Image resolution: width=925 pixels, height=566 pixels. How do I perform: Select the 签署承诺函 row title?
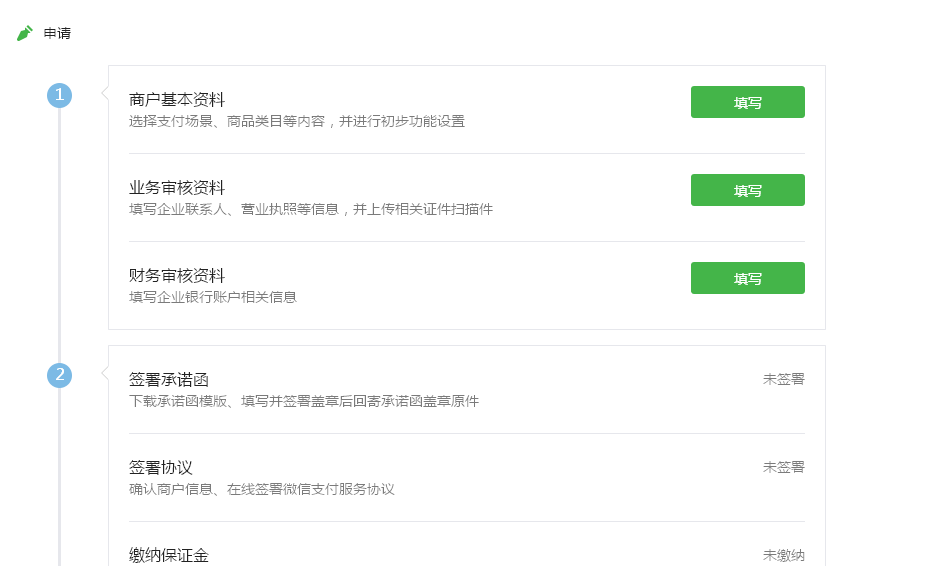pos(169,379)
